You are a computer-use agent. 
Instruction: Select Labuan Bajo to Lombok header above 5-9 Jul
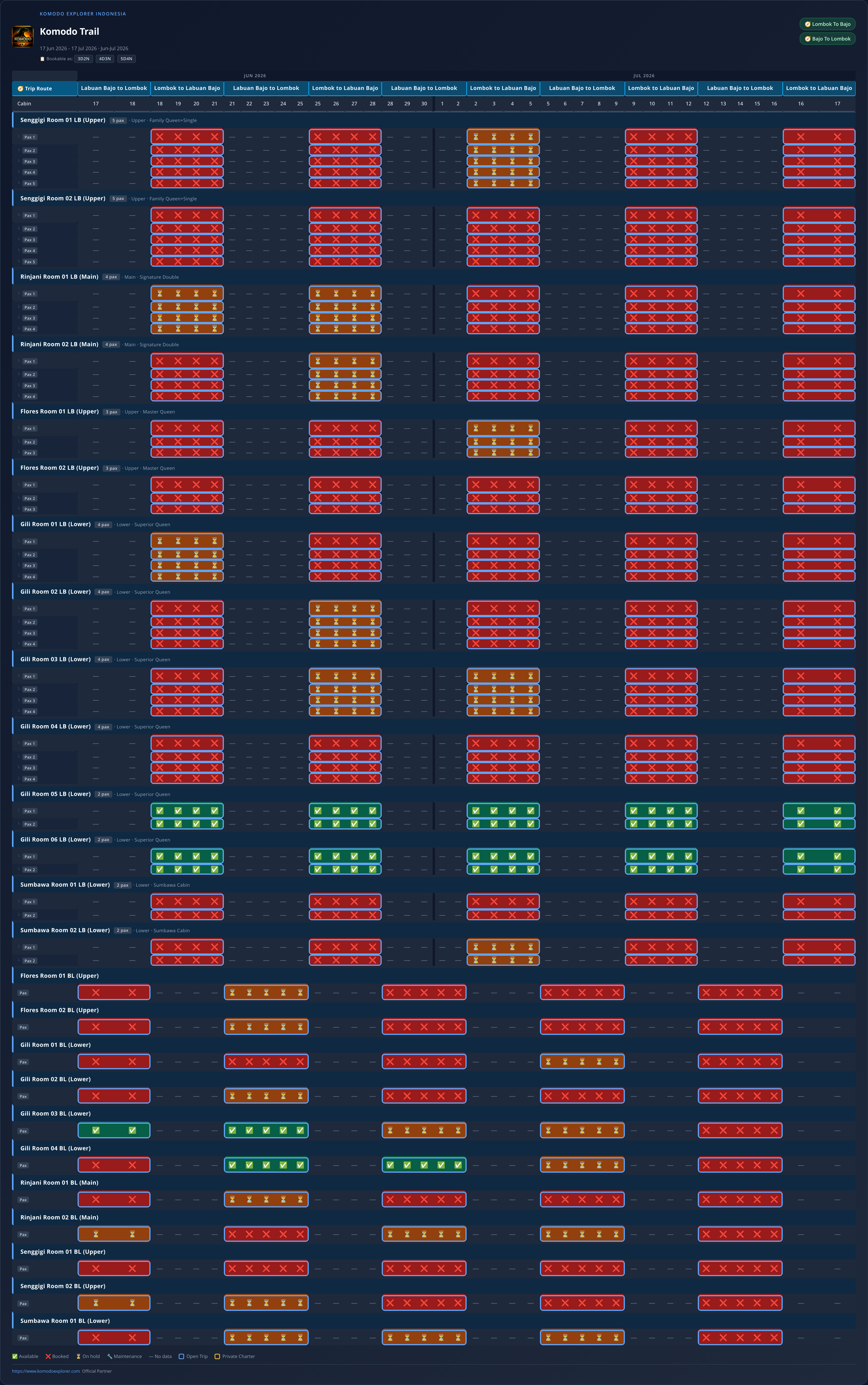582,88
